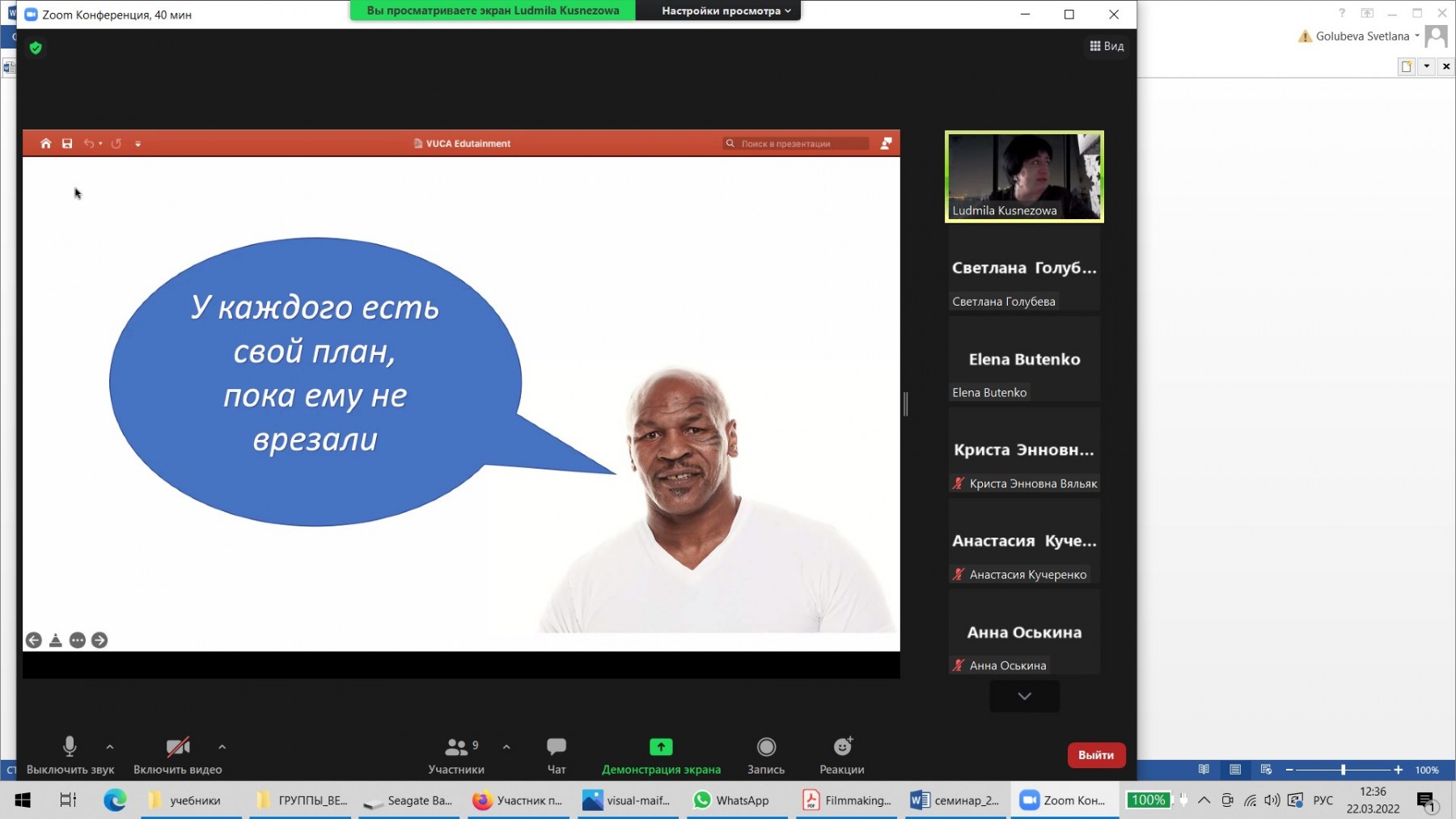Expand audio options arrow next to microphone
1456x819 pixels.
coord(110,747)
